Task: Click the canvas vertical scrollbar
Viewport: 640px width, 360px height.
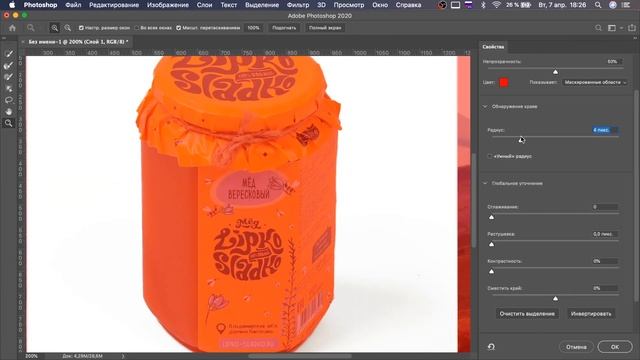Action: [x=473, y=200]
